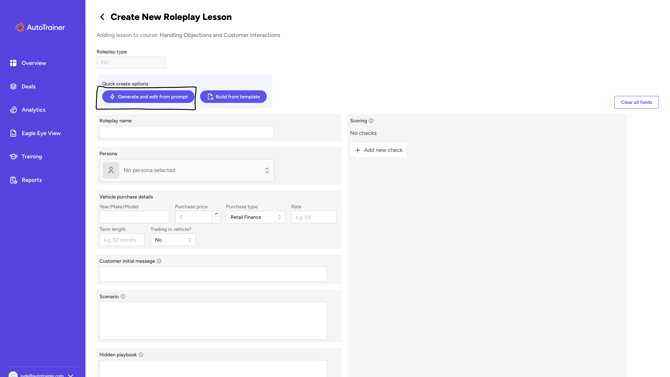Decrease purchase price with down stepper arrow
This screenshot has width=670, height=377.
coord(216,220)
